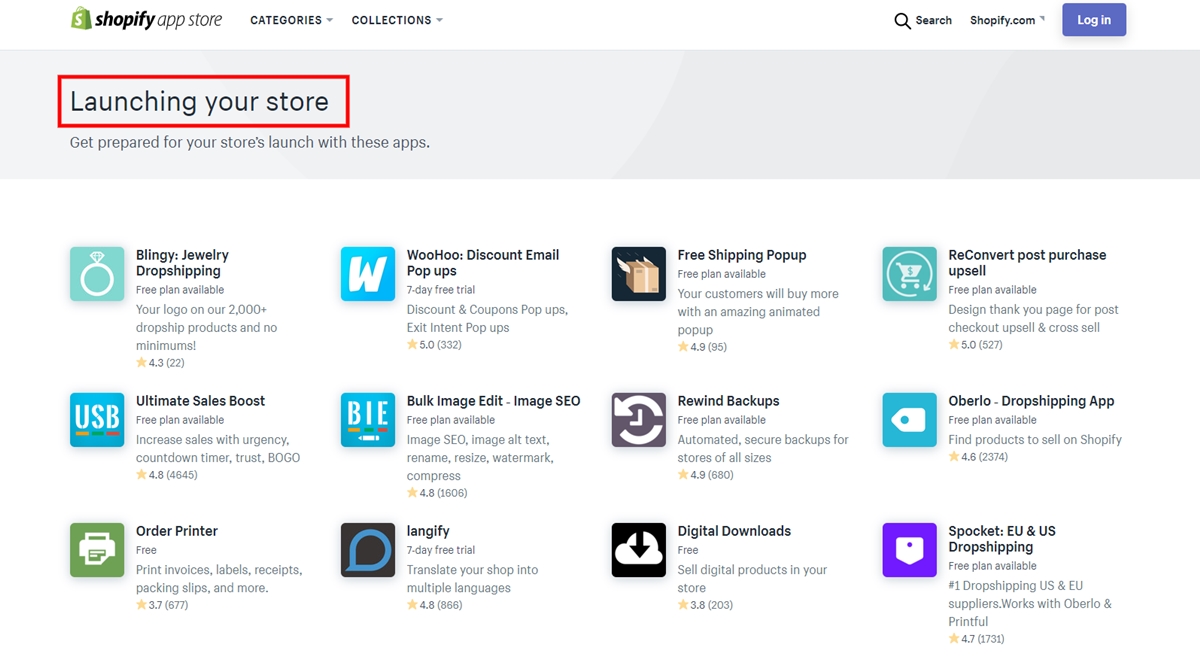This screenshot has width=1200, height=656.
Task: Open Blingy: Jewelry Dropshipping title link
Action: (182, 263)
